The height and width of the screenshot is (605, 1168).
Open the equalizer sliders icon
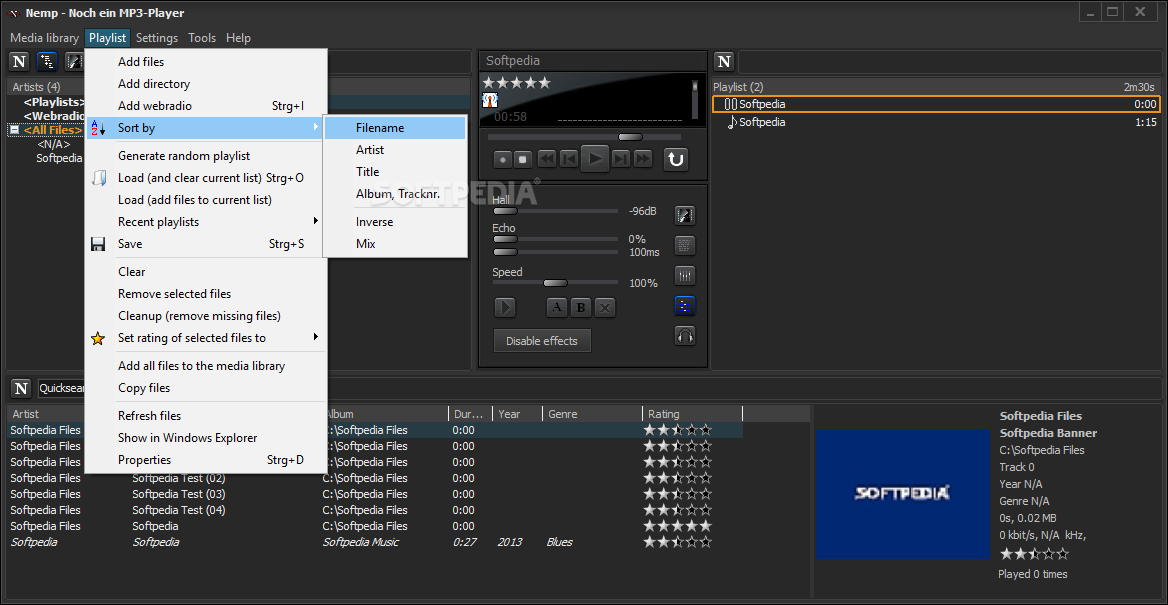click(x=685, y=276)
